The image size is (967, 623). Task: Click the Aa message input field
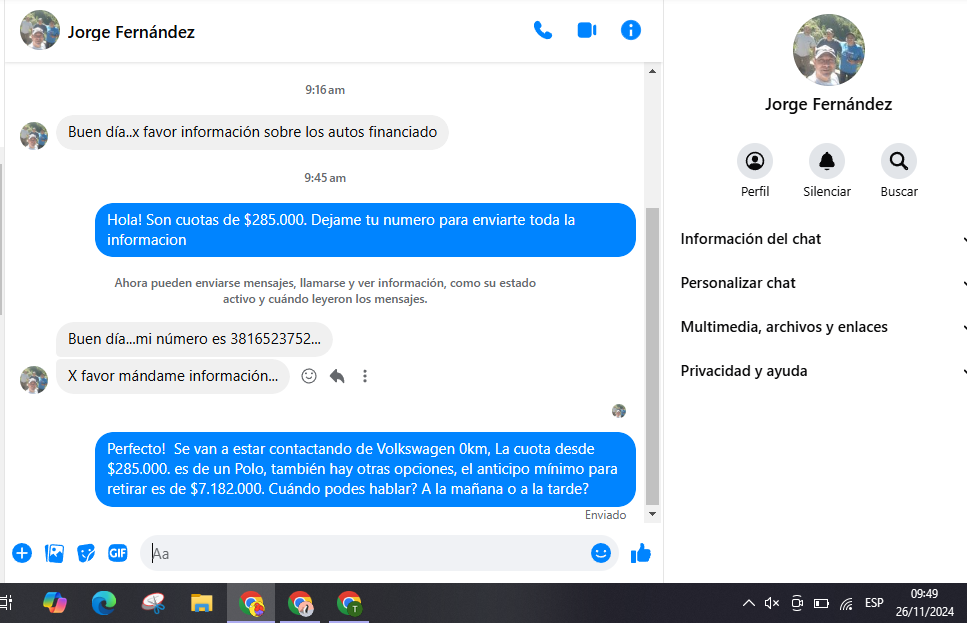pos(365,553)
